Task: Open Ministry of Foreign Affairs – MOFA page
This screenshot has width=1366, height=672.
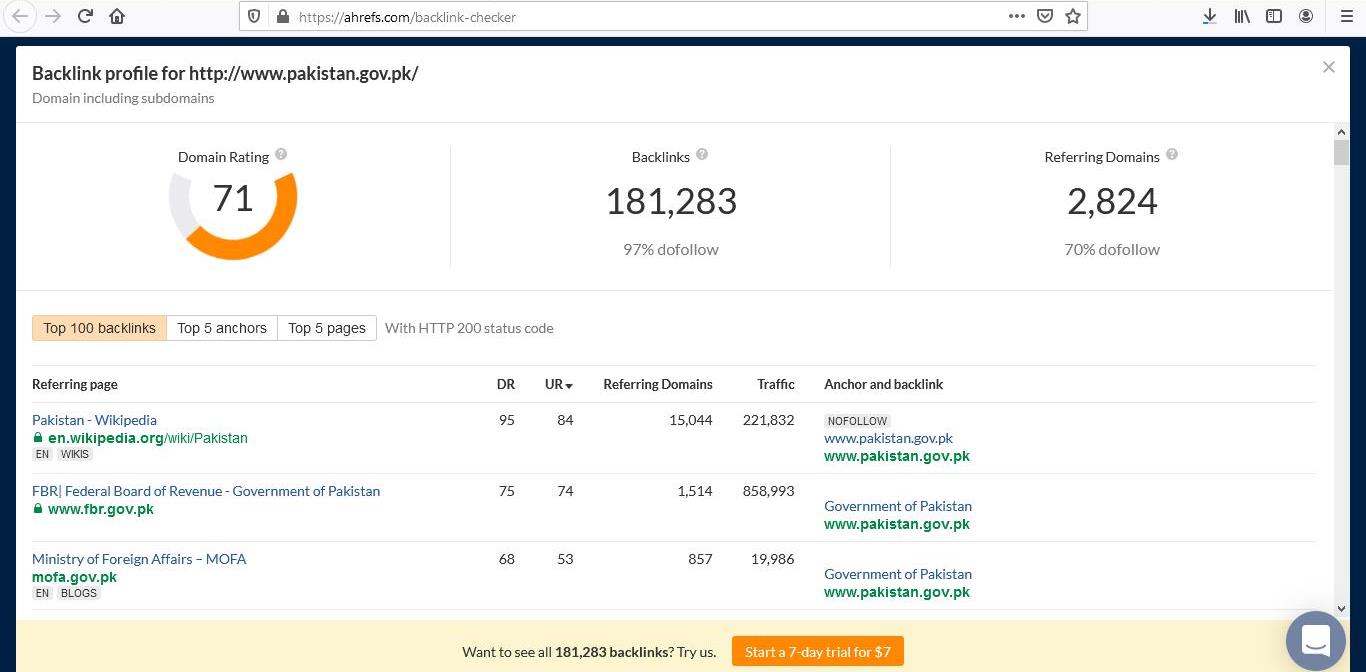Action: pyautogui.click(x=139, y=559)
